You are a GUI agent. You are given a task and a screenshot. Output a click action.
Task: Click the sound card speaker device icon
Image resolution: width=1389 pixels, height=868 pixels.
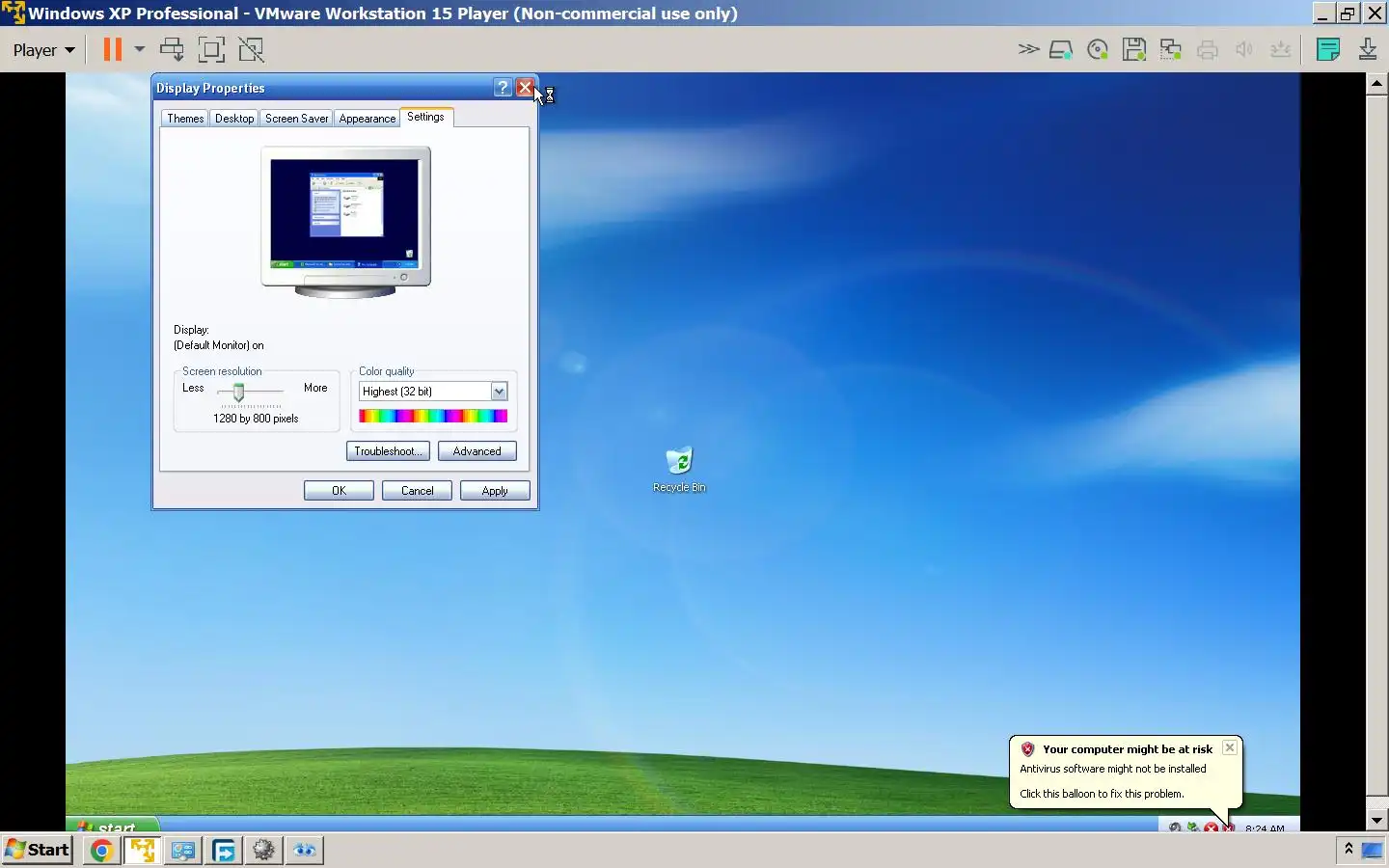tap(1244, 50)
